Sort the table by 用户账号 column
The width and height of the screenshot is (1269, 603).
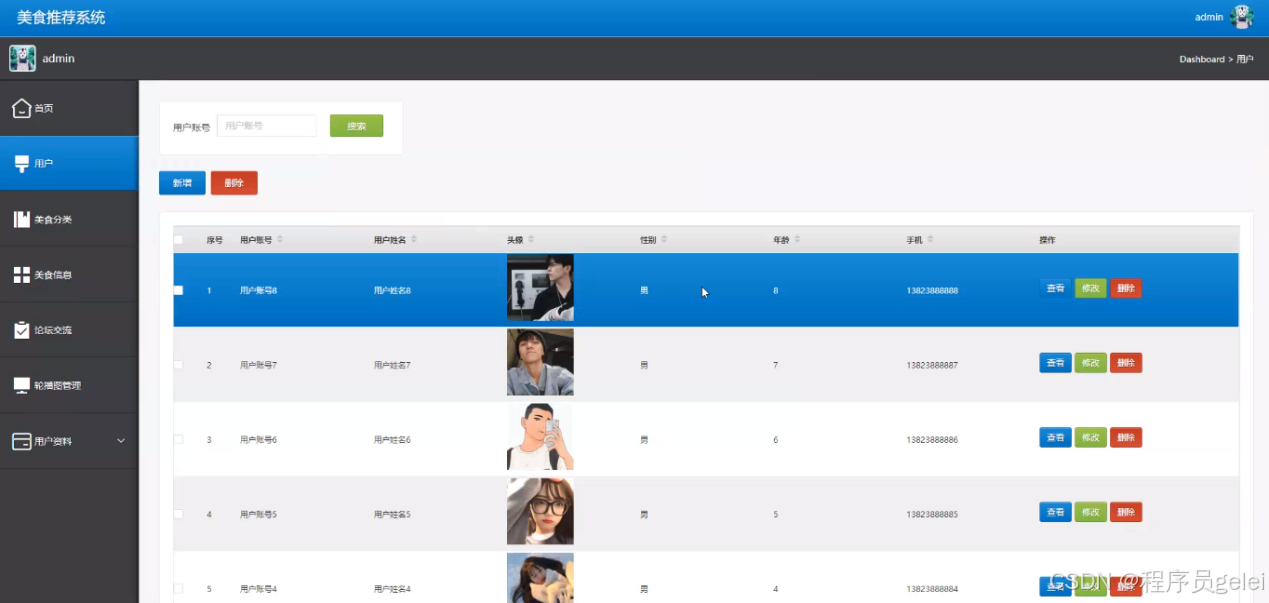coord(280,240)
